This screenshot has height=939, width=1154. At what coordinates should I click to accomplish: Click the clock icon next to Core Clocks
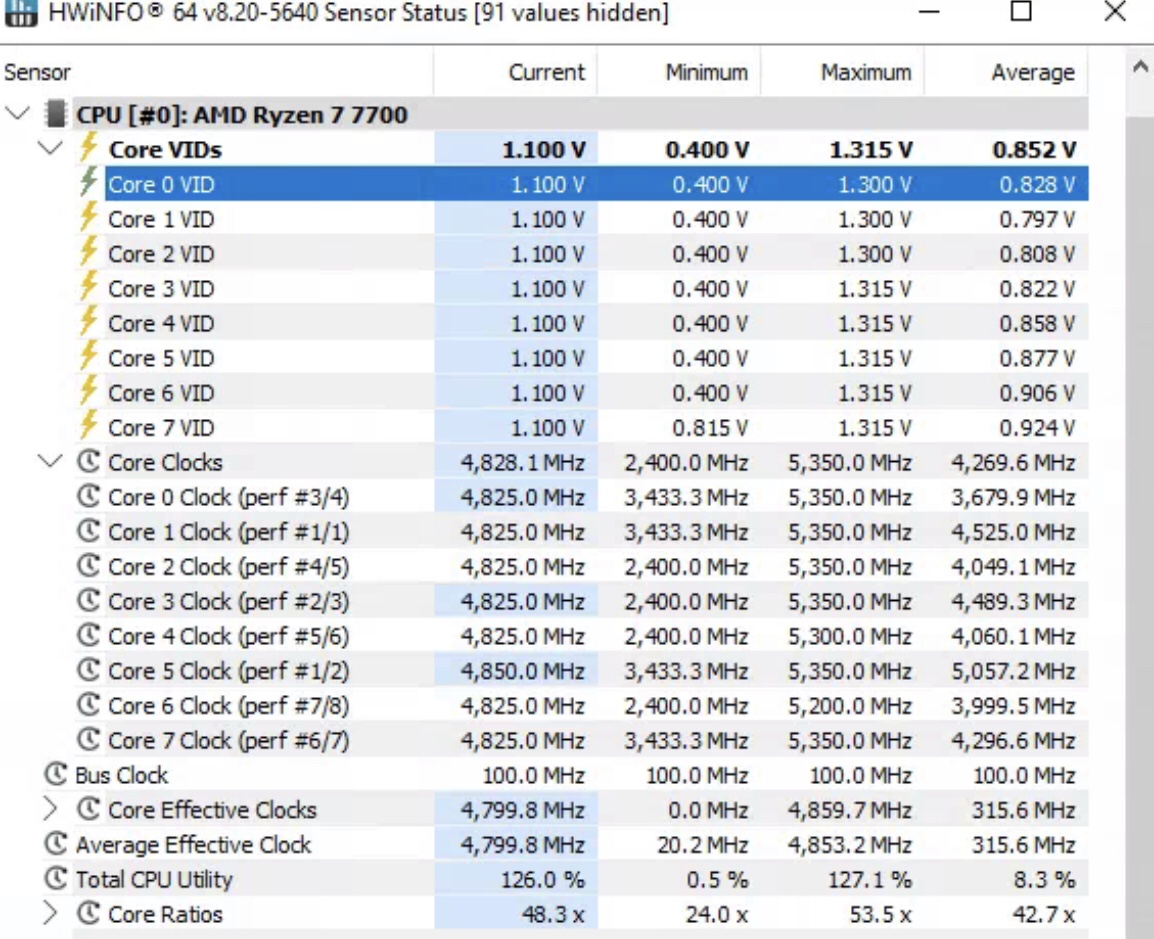pos(88,461)
